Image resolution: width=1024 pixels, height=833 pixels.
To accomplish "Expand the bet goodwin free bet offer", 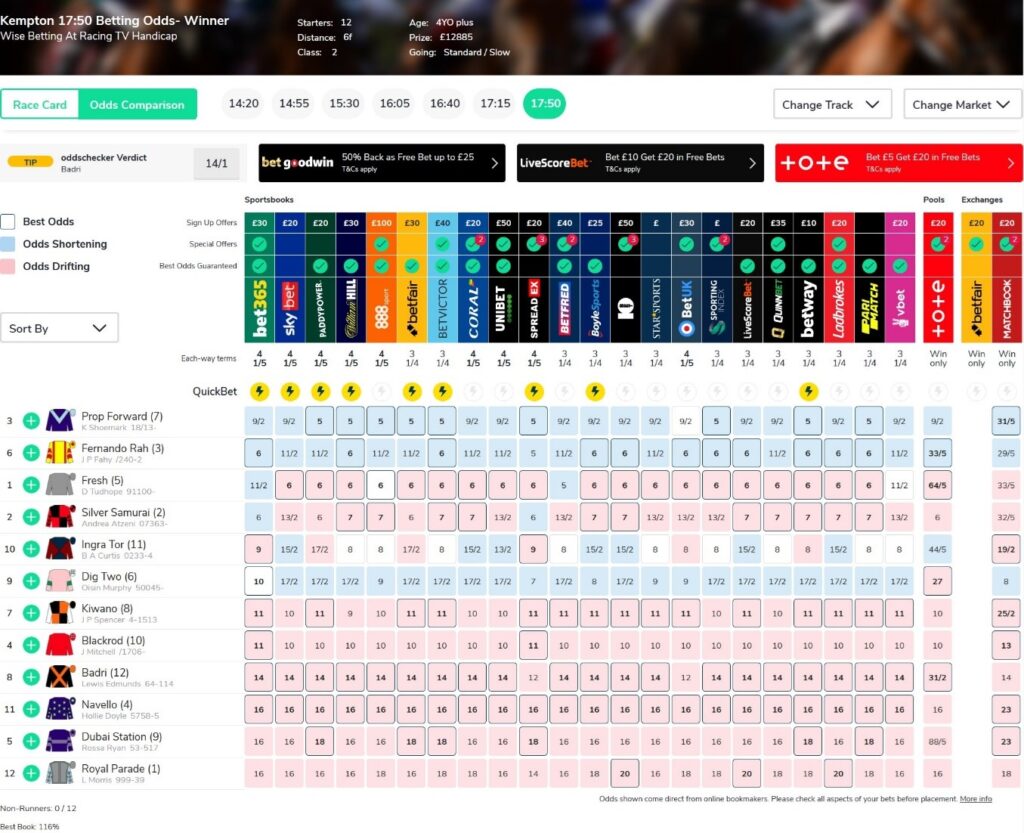I will coord(381,163).
